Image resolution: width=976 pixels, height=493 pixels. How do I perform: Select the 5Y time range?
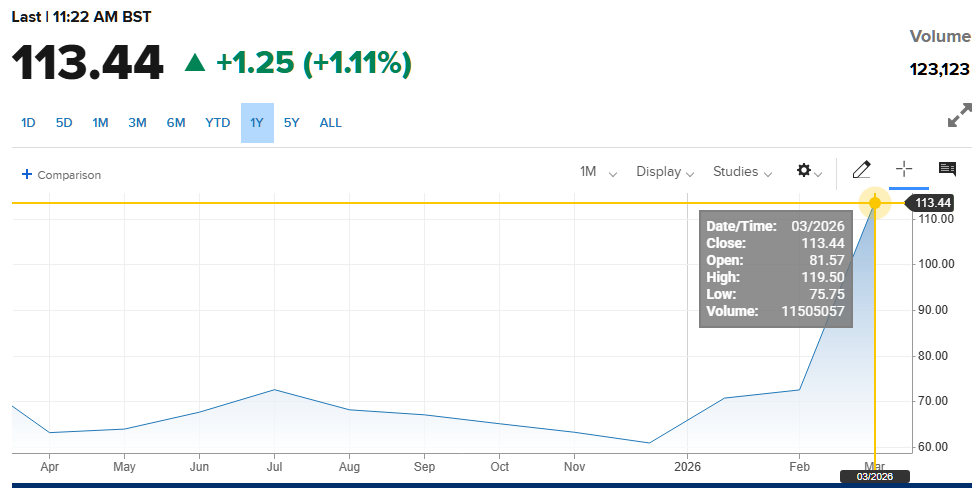291,123
